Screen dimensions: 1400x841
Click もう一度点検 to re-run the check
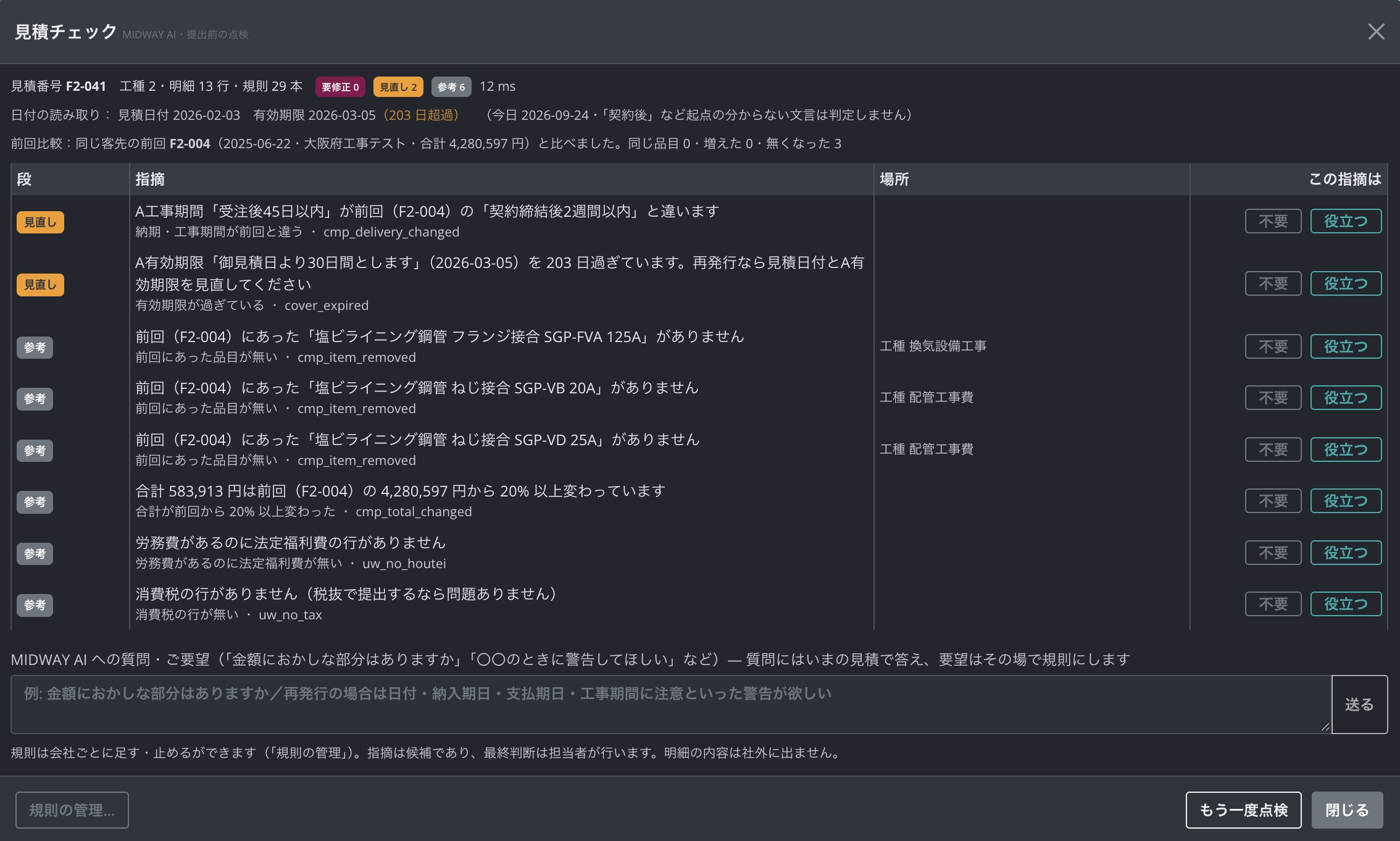click(x=1243, y=810)
